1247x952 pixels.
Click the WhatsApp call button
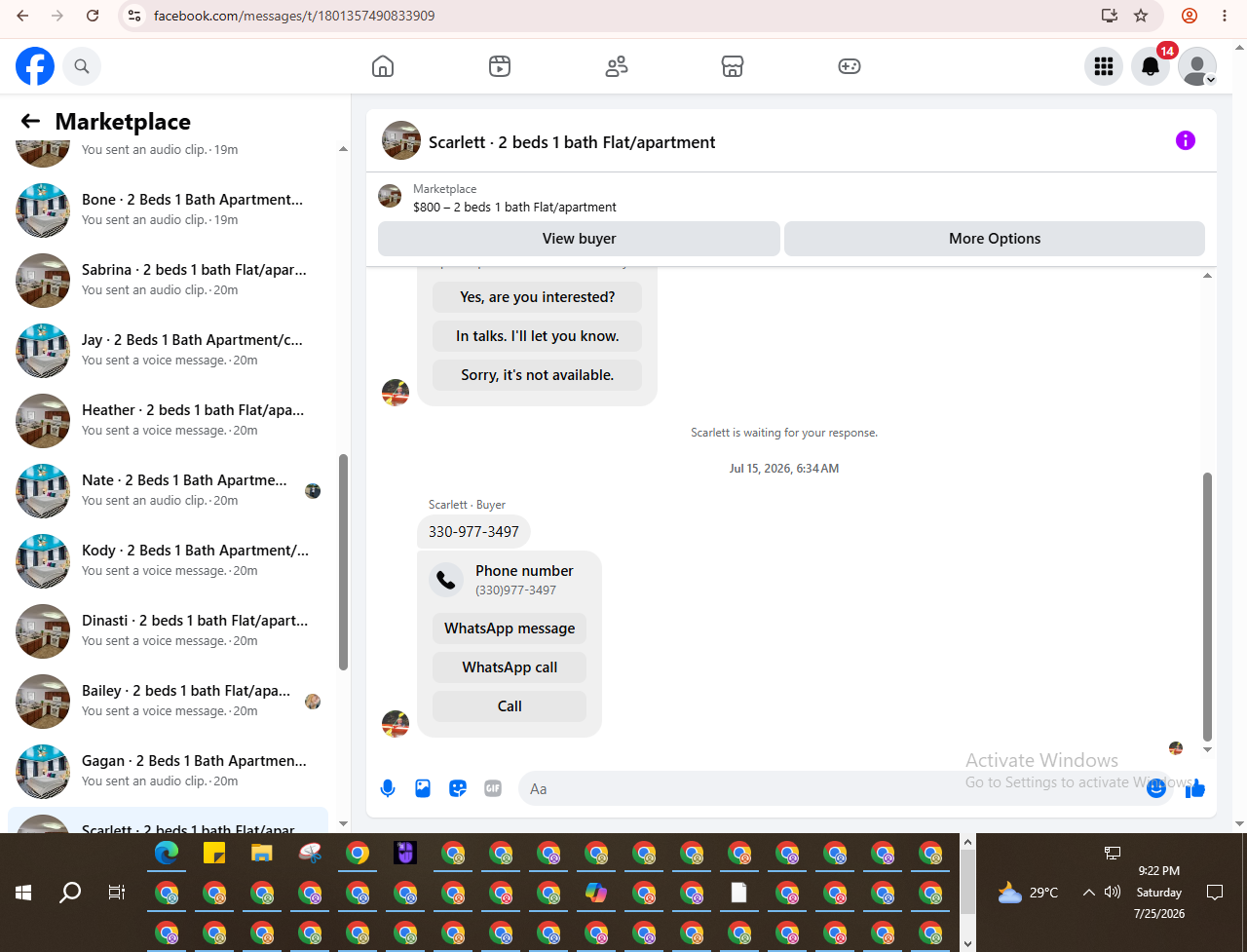(x=510, y=667)
